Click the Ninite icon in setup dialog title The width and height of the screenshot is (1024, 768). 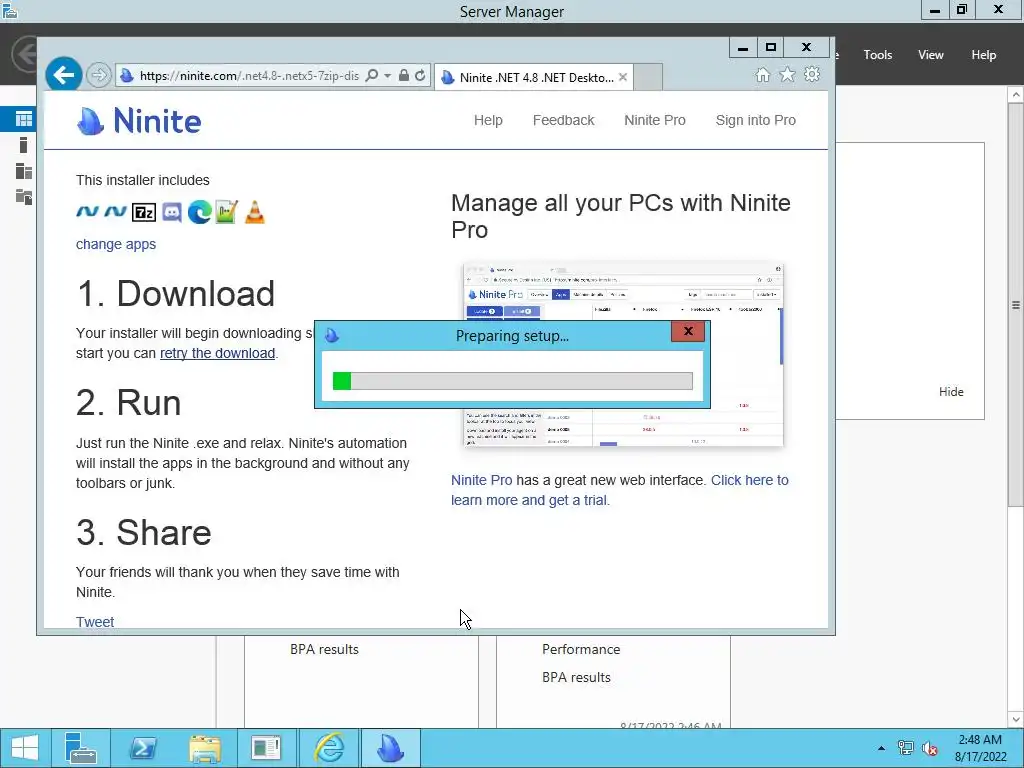coord(332,336)
